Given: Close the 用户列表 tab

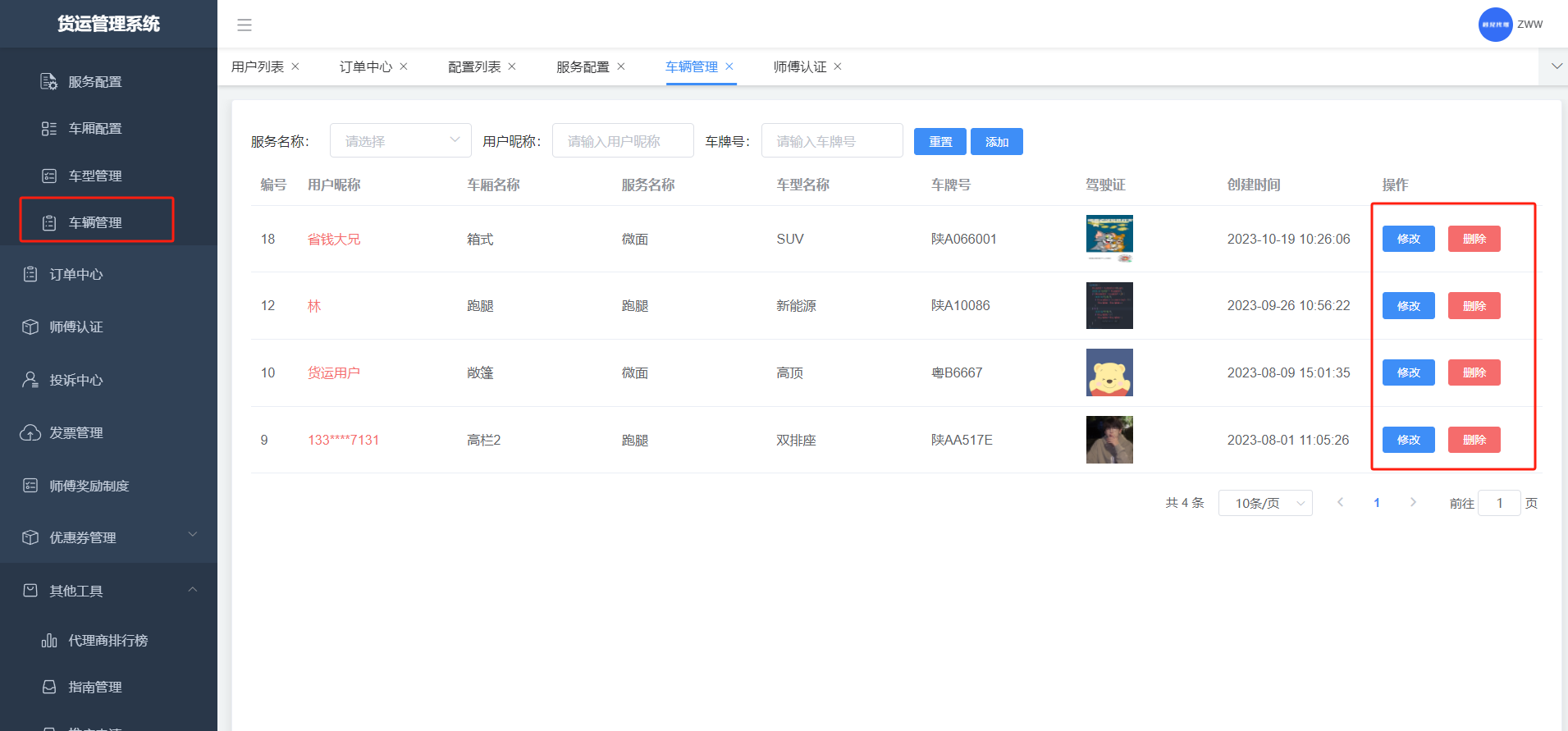Looking at the screenshot, I should pos(295,66).
